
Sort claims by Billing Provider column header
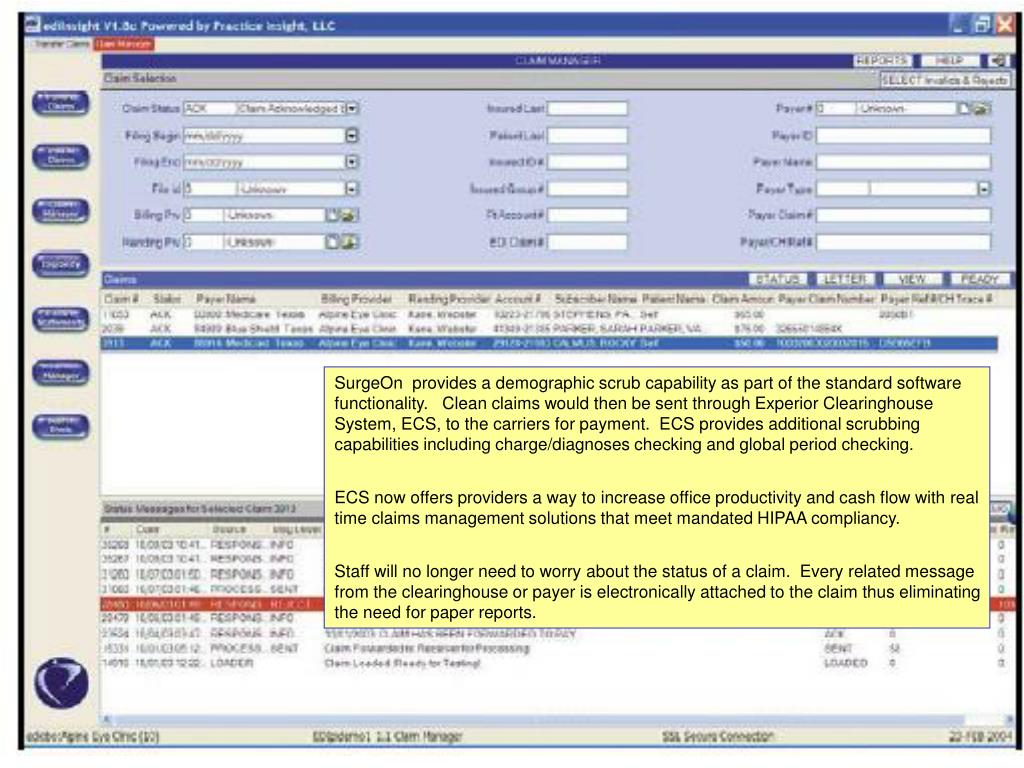point(356,299)
